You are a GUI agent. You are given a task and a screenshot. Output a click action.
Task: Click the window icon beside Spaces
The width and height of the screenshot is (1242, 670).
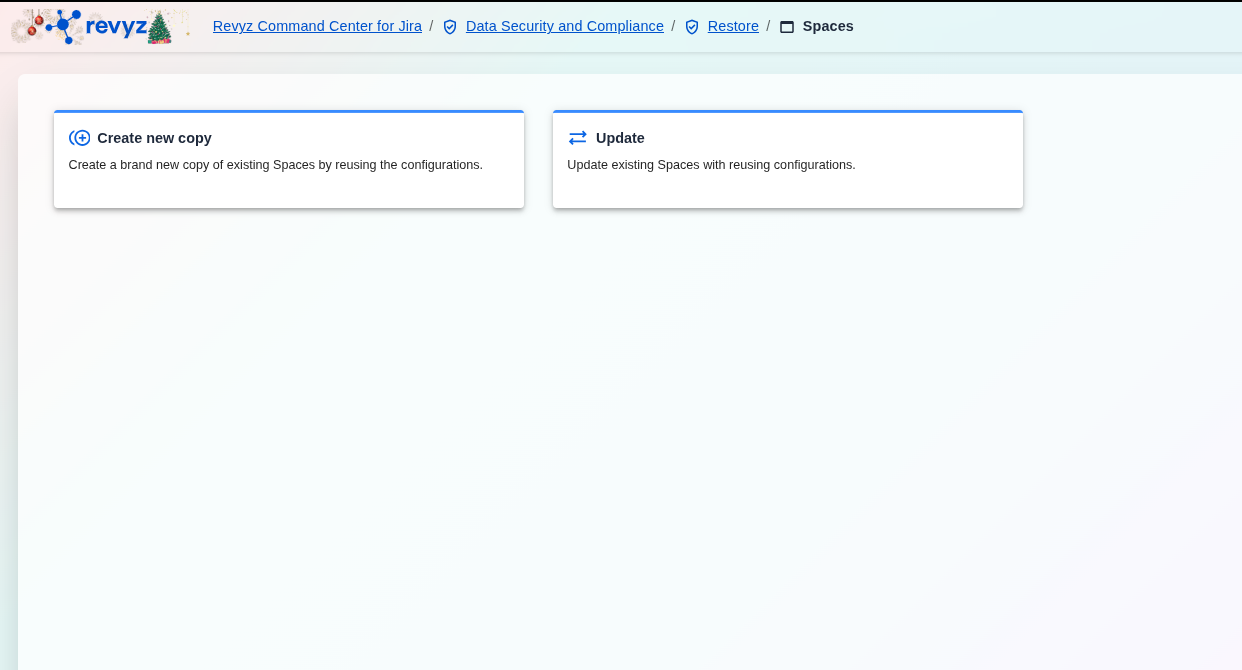click(787, 27)
